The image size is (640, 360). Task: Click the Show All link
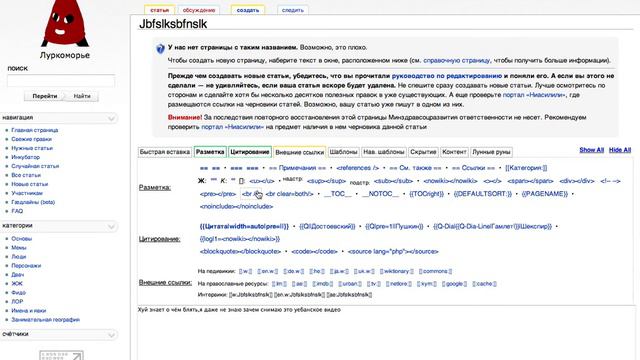point(591,150)
